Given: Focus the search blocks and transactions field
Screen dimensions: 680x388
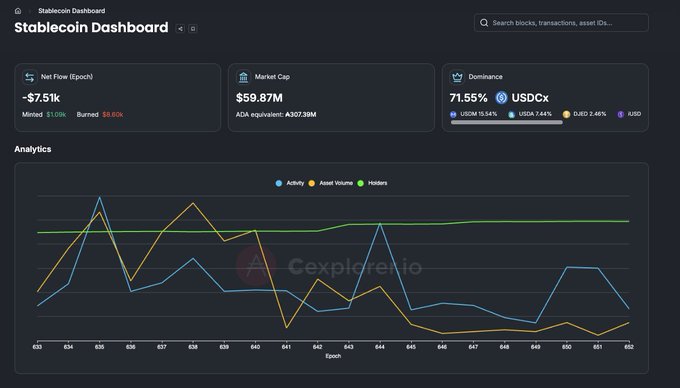Looking at the screenshot, I should (x=561, y=23).
